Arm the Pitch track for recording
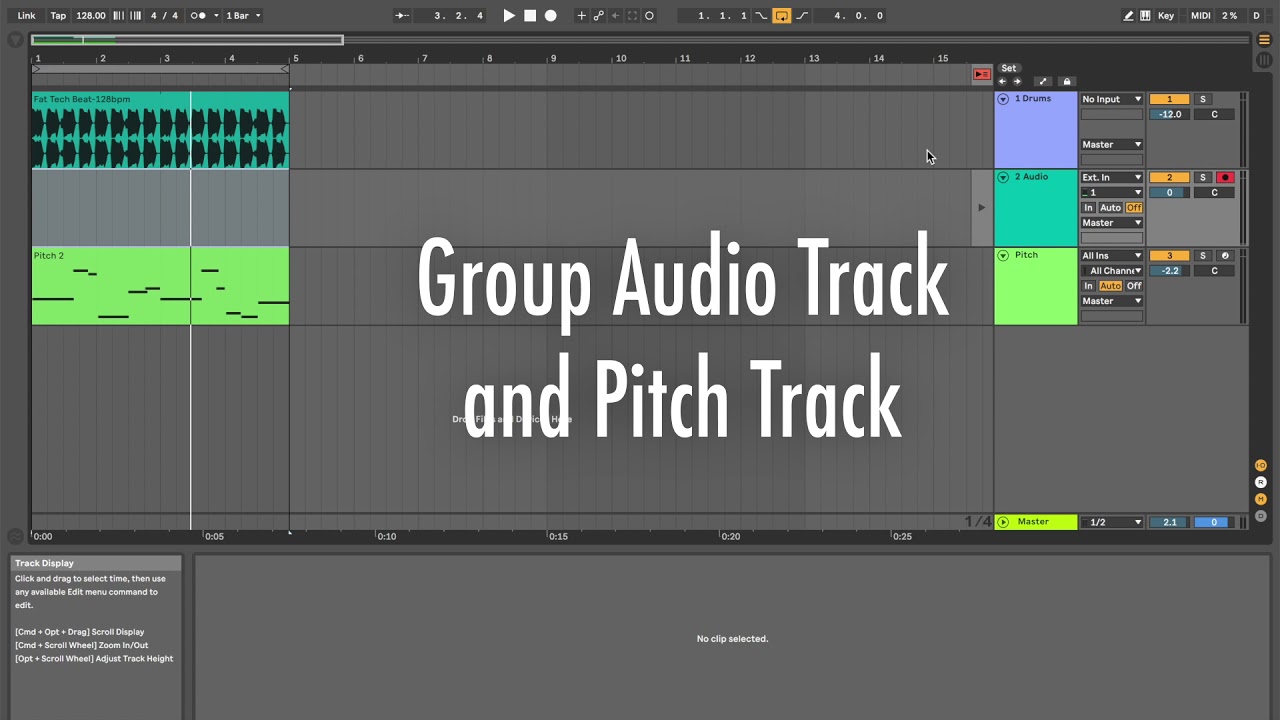The image size is (1280, 720). (x=1225, y=256)
